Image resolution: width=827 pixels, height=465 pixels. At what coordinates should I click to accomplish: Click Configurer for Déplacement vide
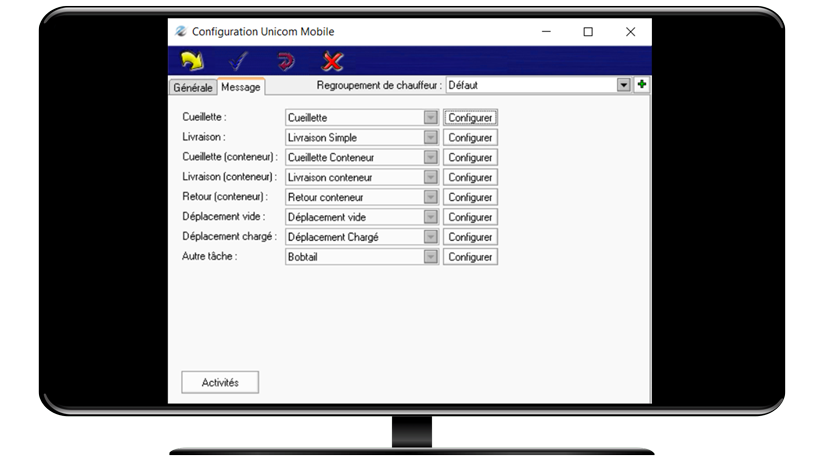[x=470, y=217]
